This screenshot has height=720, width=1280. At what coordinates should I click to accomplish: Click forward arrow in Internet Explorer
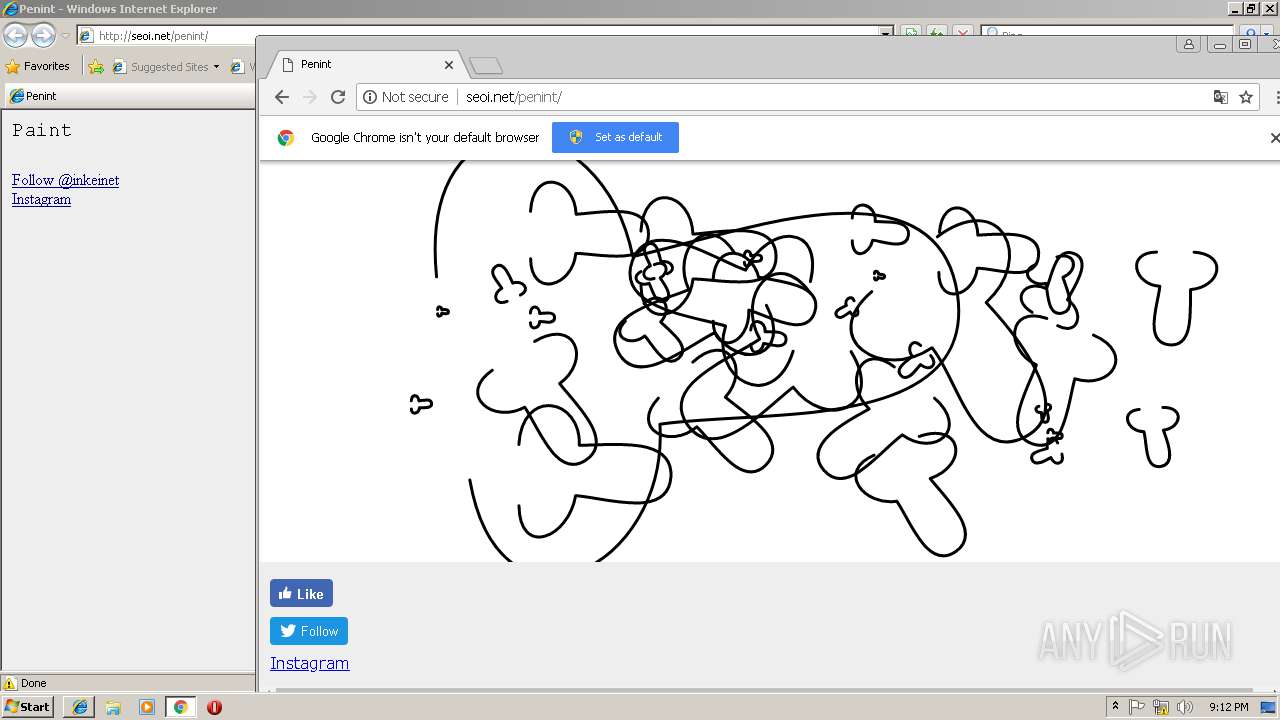coord(43,36)
